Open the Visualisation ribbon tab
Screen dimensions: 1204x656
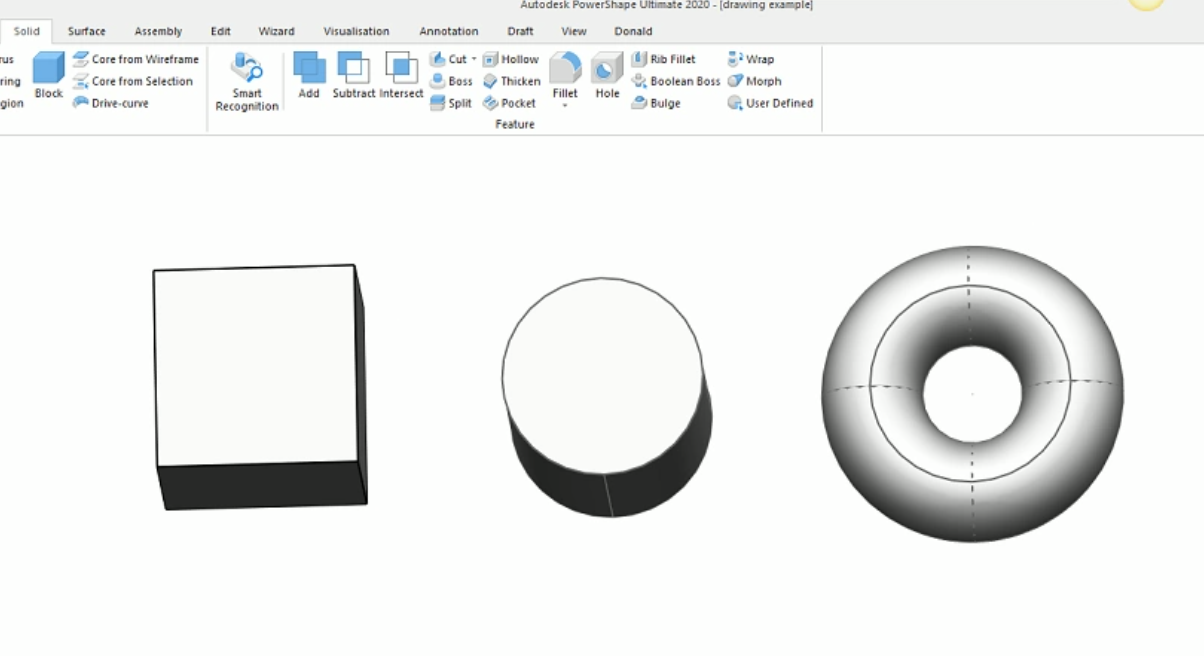pyautogui.click(x=356, y=31)
